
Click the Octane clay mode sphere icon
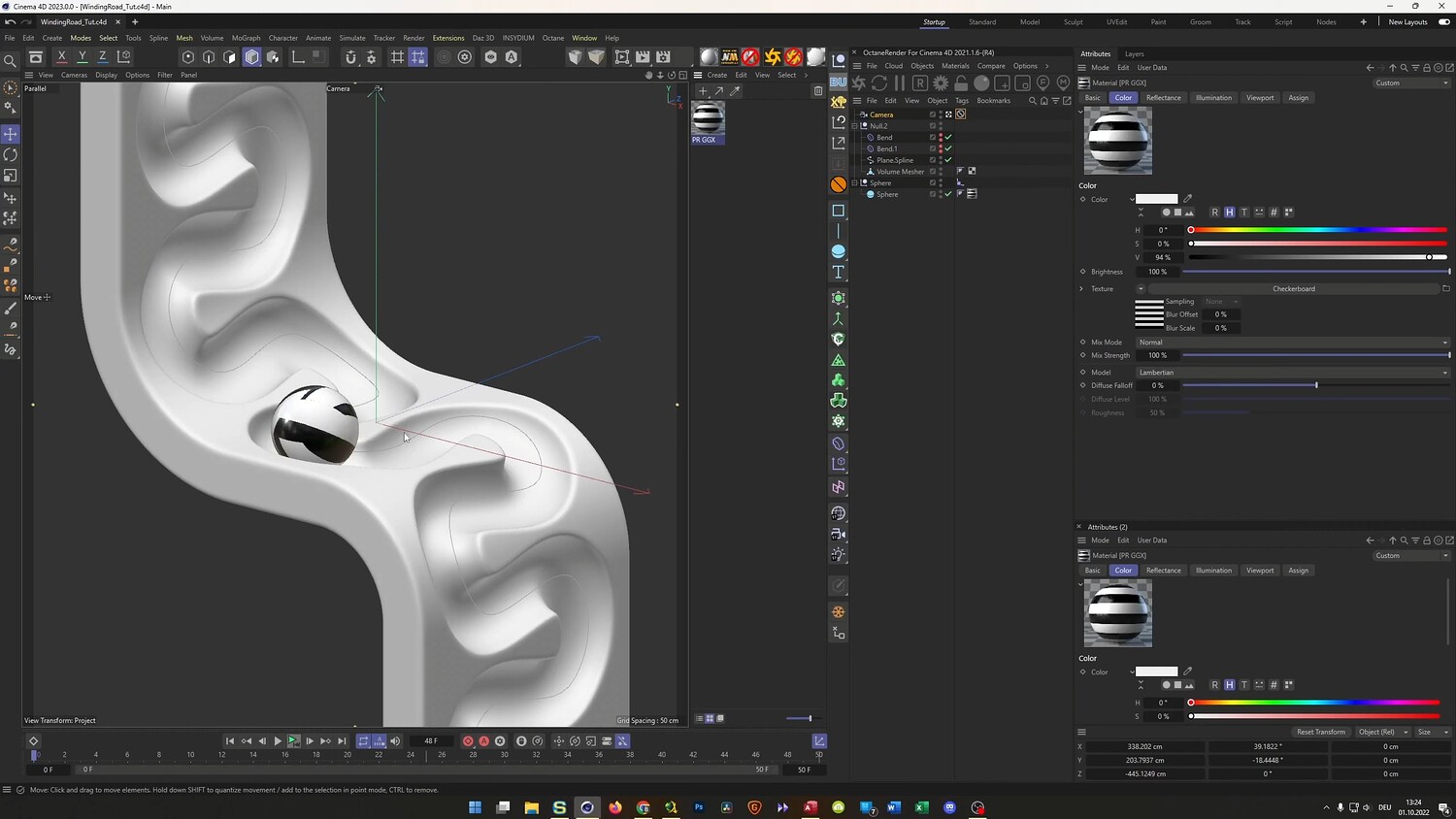pyautogui.click(x=981, y=83)
